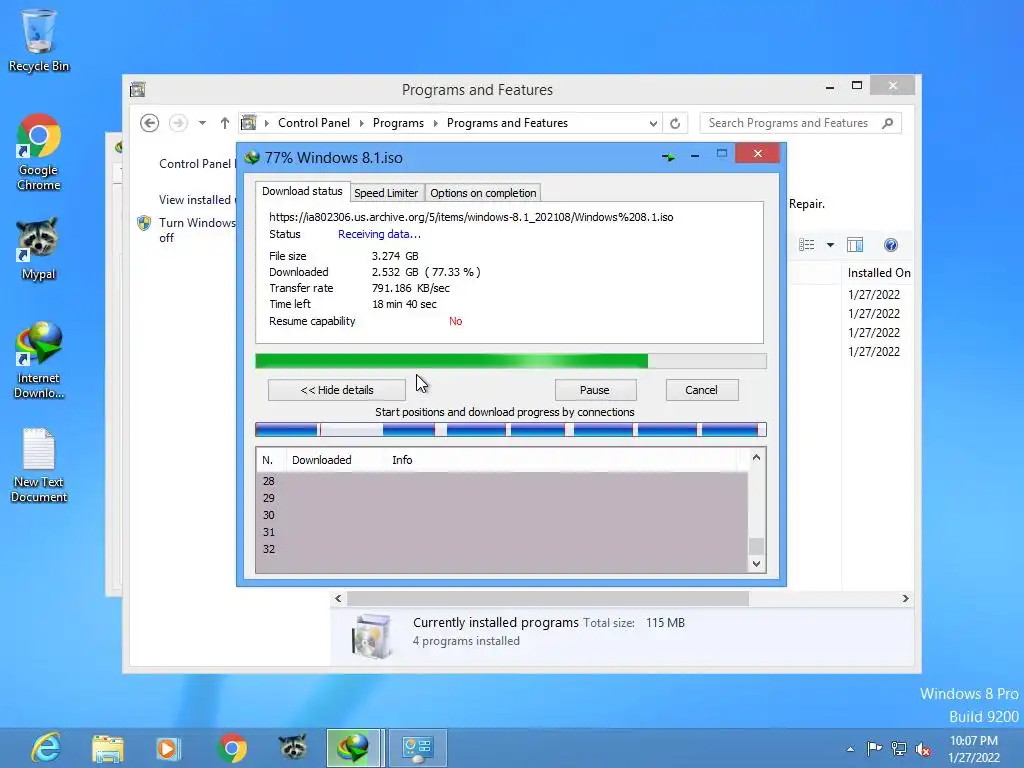Click the search magnifier icon

888,123
